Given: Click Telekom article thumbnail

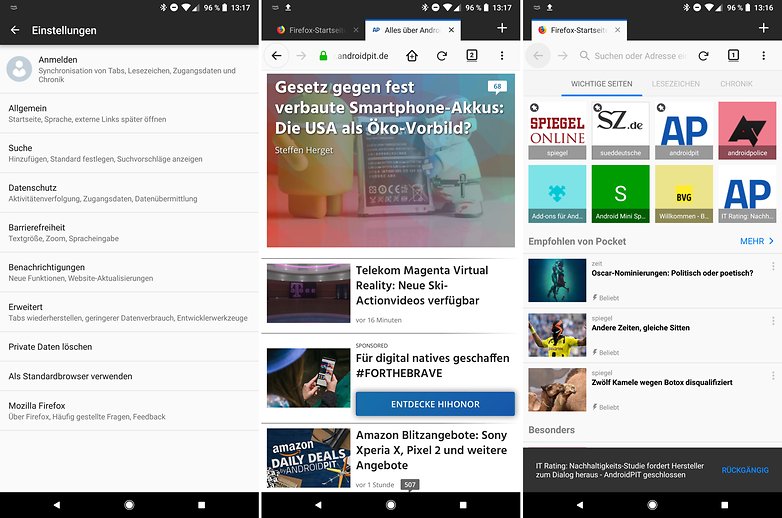Looking at the screenshot, I should (308, 293).
